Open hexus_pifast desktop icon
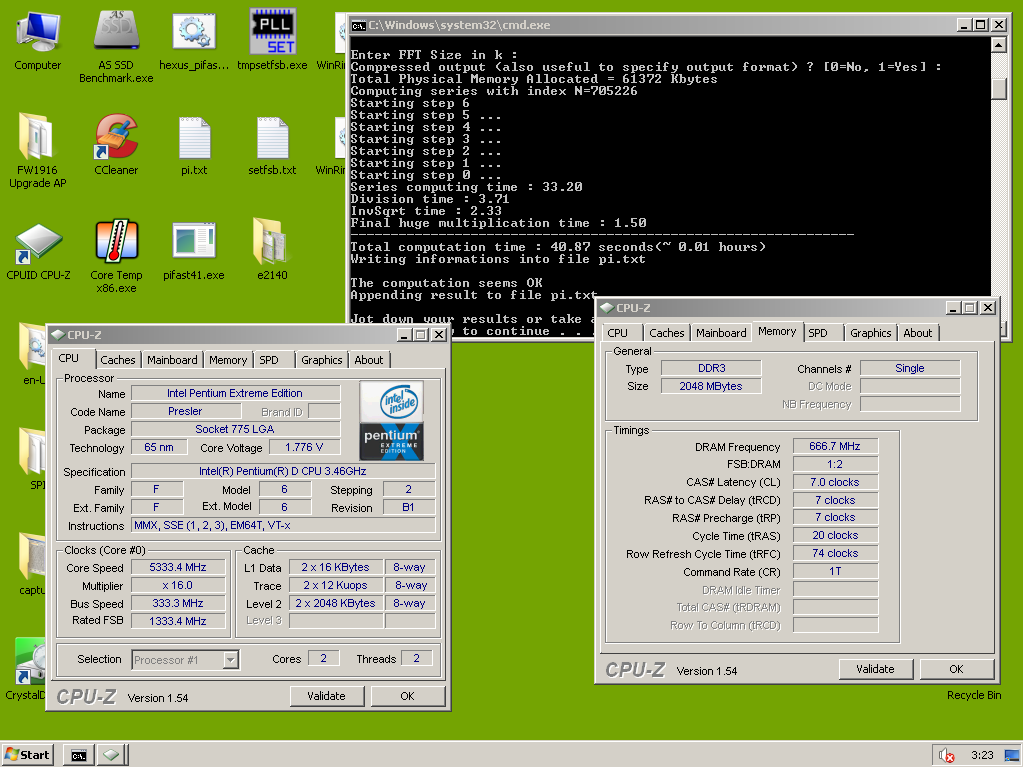 (194, 39)
